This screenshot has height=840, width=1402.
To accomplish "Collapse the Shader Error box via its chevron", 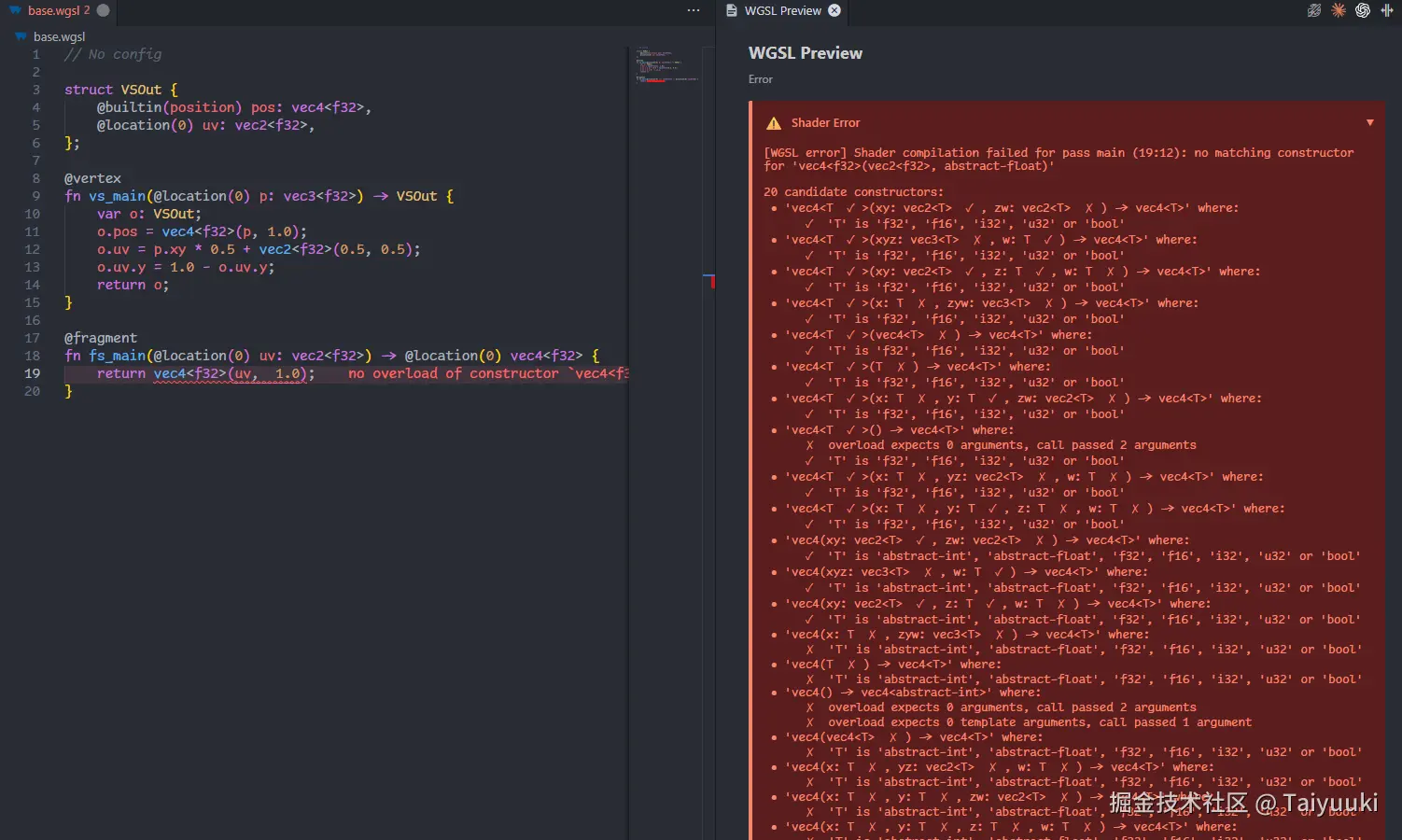I will click(1369, 122).
